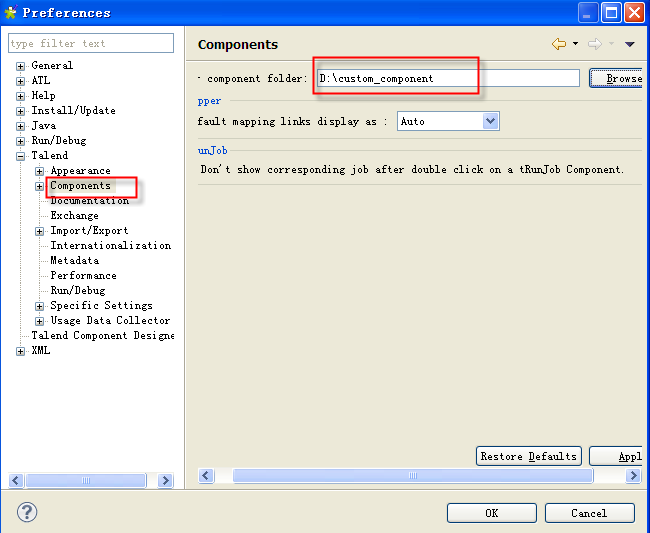Select Java preferences category

tap(44, 125)
